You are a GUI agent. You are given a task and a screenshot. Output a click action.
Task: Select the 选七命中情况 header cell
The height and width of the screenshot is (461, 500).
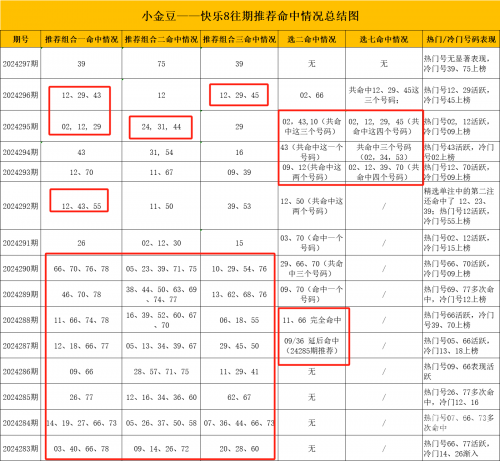[x=384, y=39]
